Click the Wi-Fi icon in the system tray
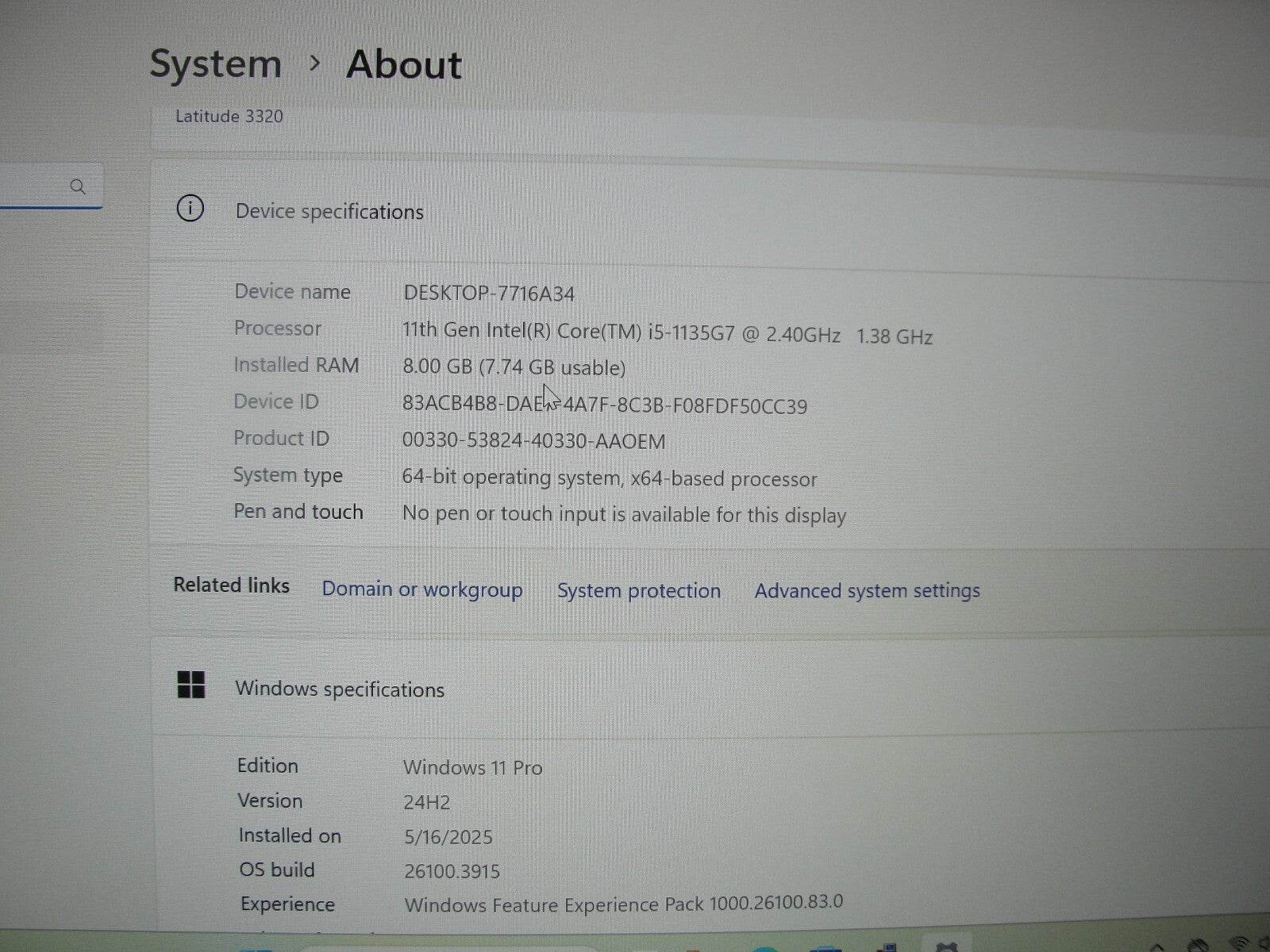The width and height of the screenshot is (1270, 952). click(x=1240, y=946)
